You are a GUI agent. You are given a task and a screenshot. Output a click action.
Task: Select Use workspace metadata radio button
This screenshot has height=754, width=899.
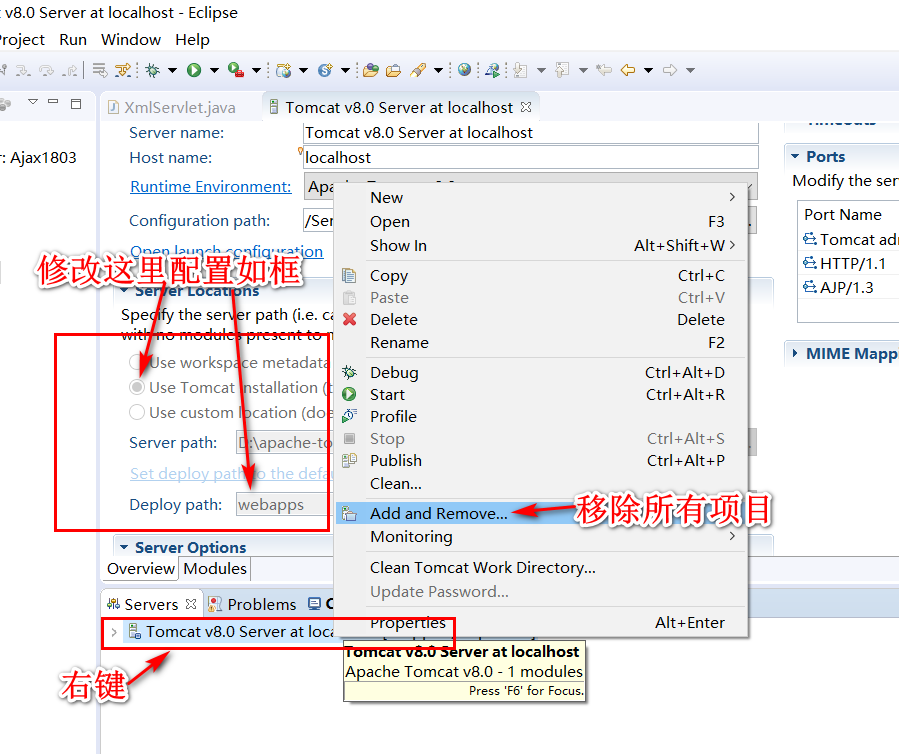pos(136,362)
